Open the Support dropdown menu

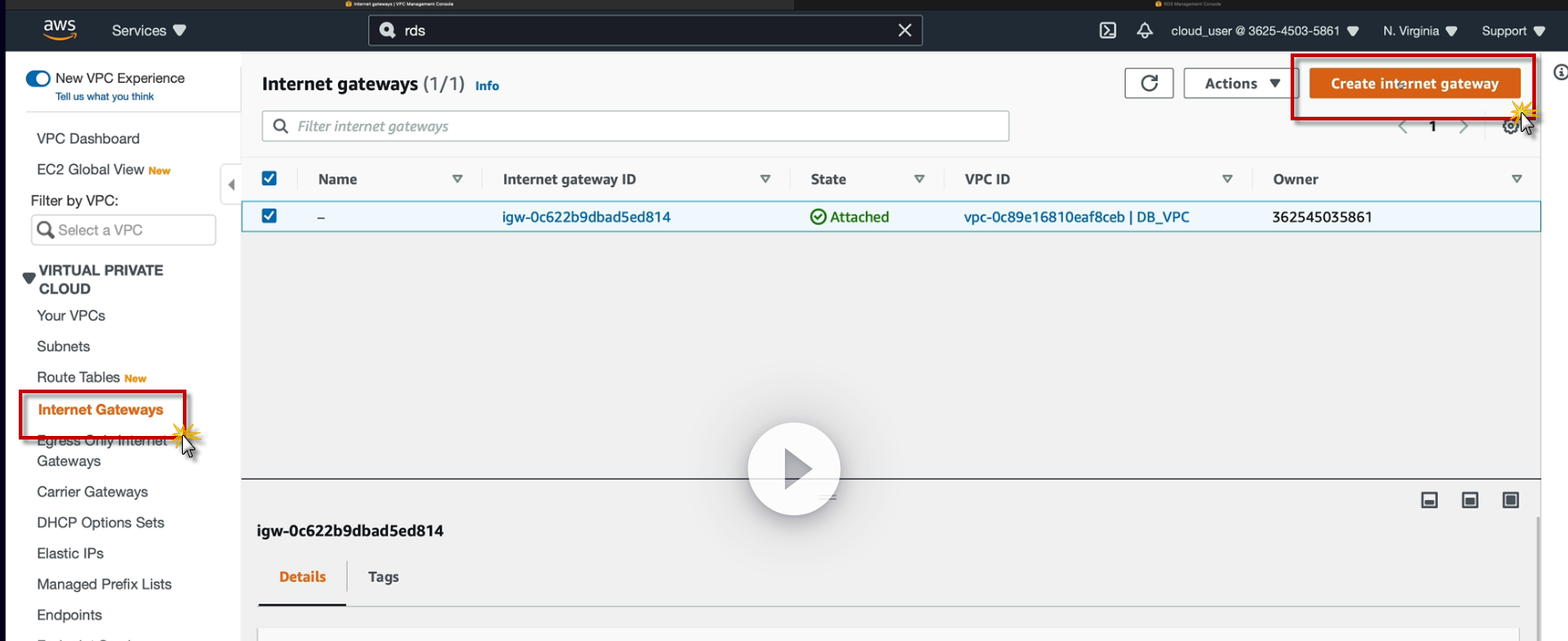1513,30
